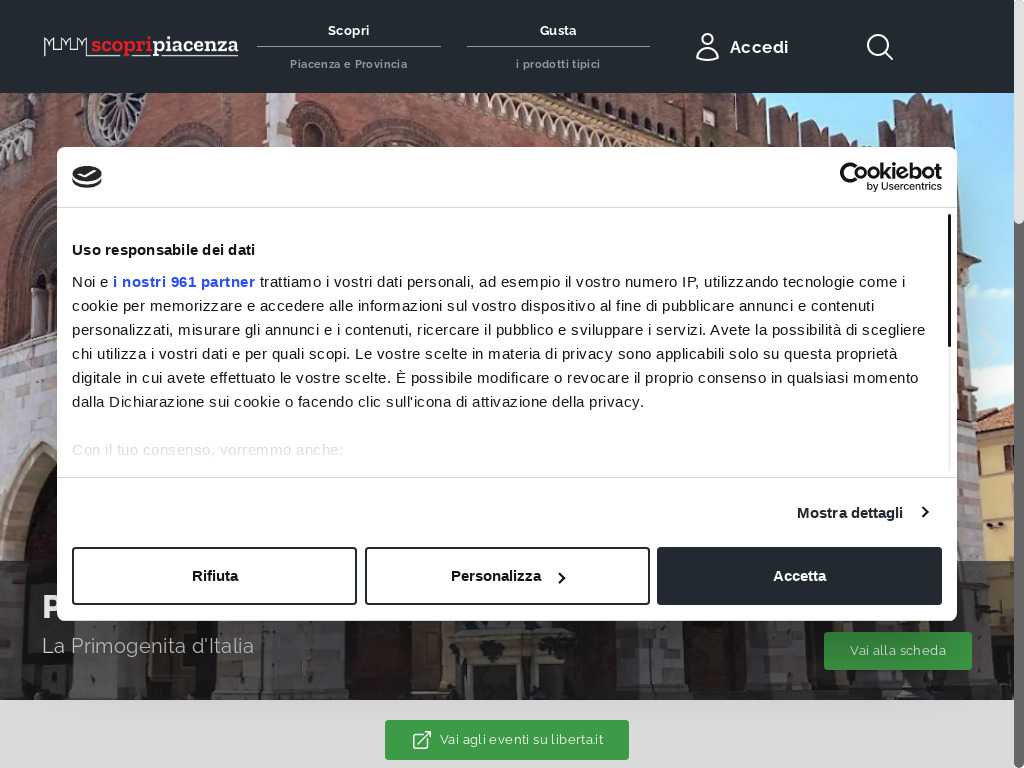Open the Scopri menu

pos(348,31)
